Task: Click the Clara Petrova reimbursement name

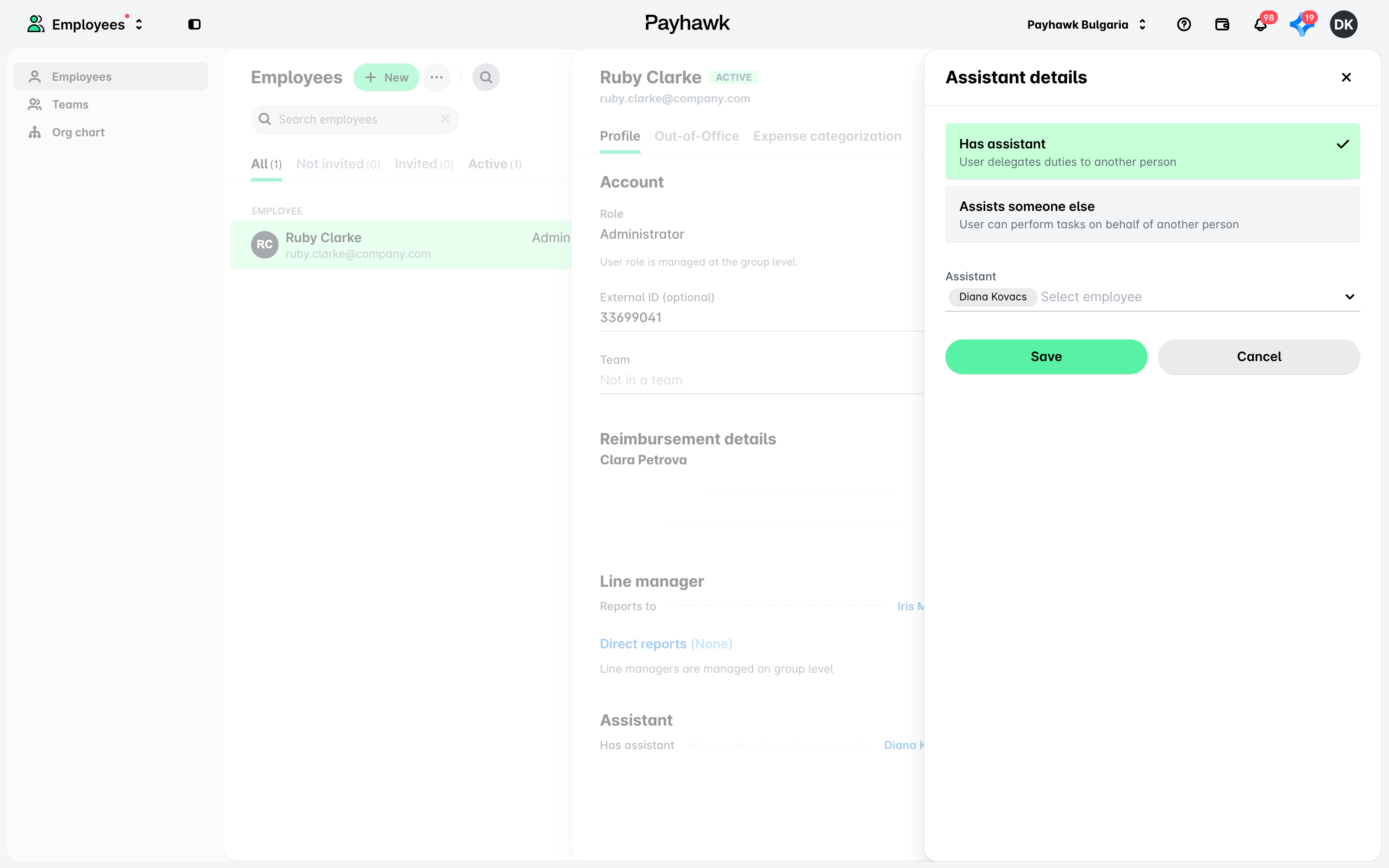Action: pos(643,460)
